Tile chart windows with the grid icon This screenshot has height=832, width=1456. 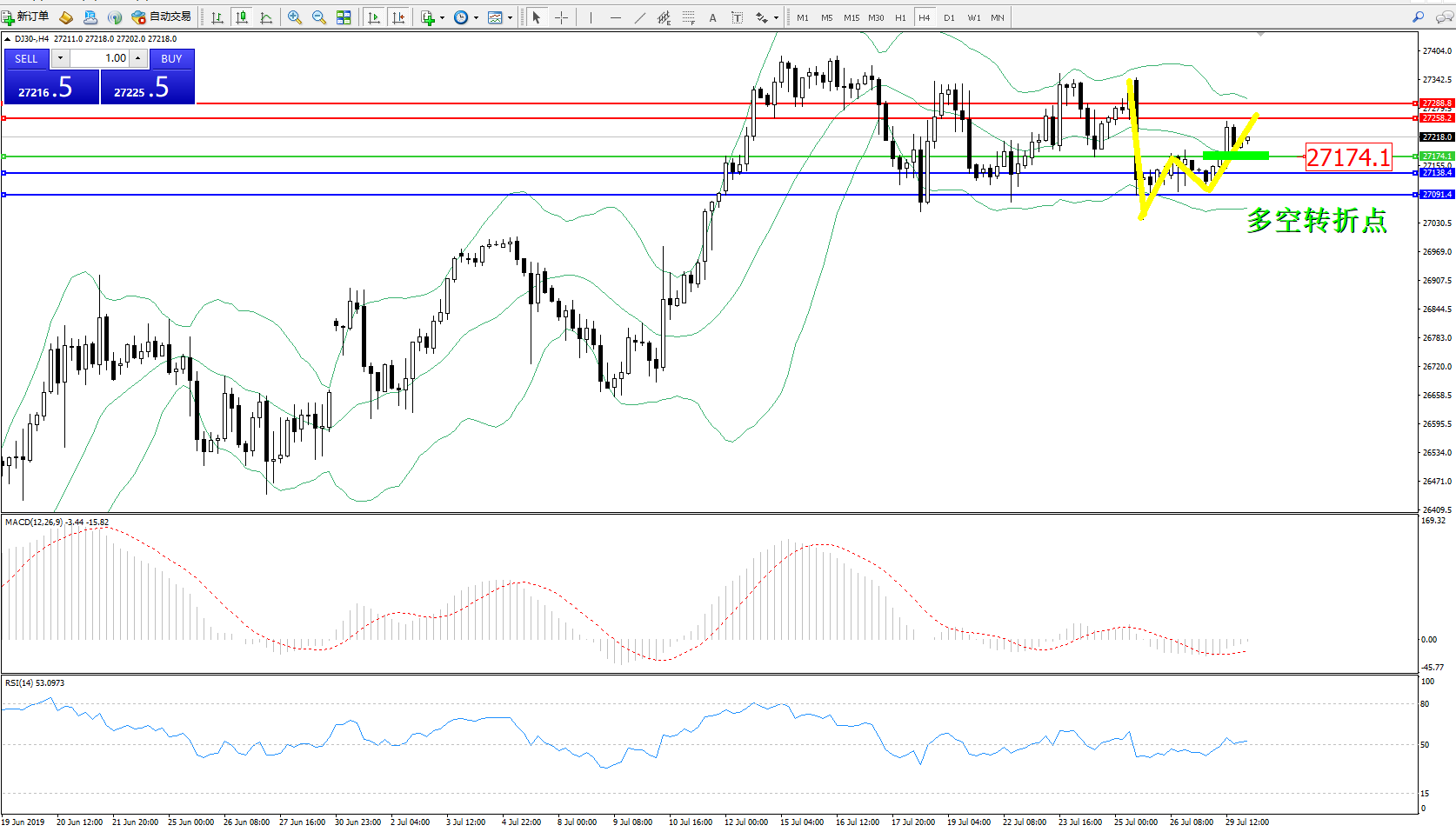click(344, 17)
